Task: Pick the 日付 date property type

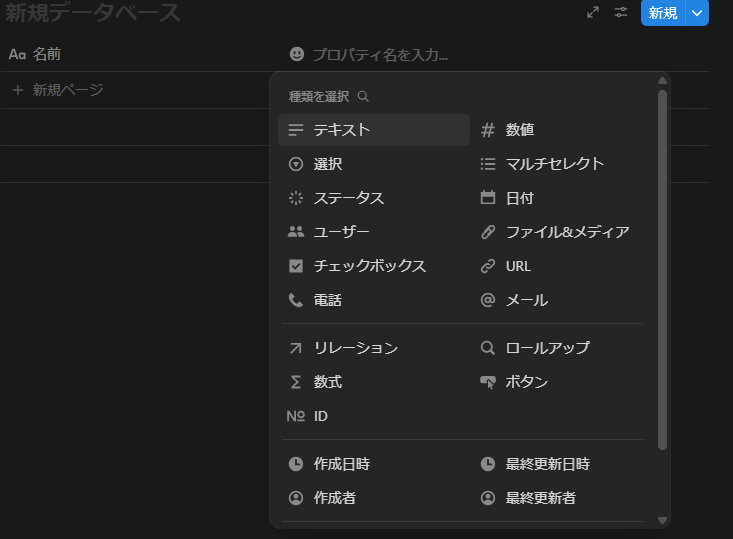Action: pyautogui.click(x=519, y=198)
